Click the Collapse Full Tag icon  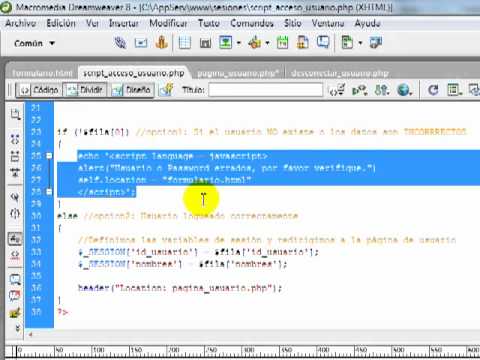15,139
